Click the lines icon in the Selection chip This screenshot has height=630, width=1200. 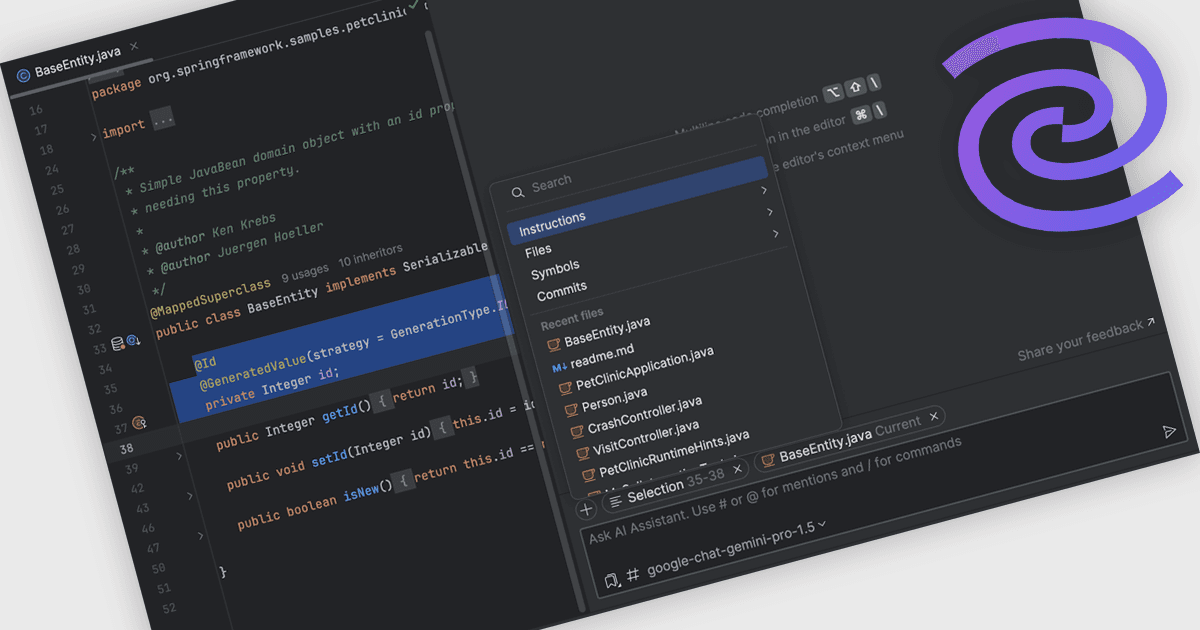point(615,500)
